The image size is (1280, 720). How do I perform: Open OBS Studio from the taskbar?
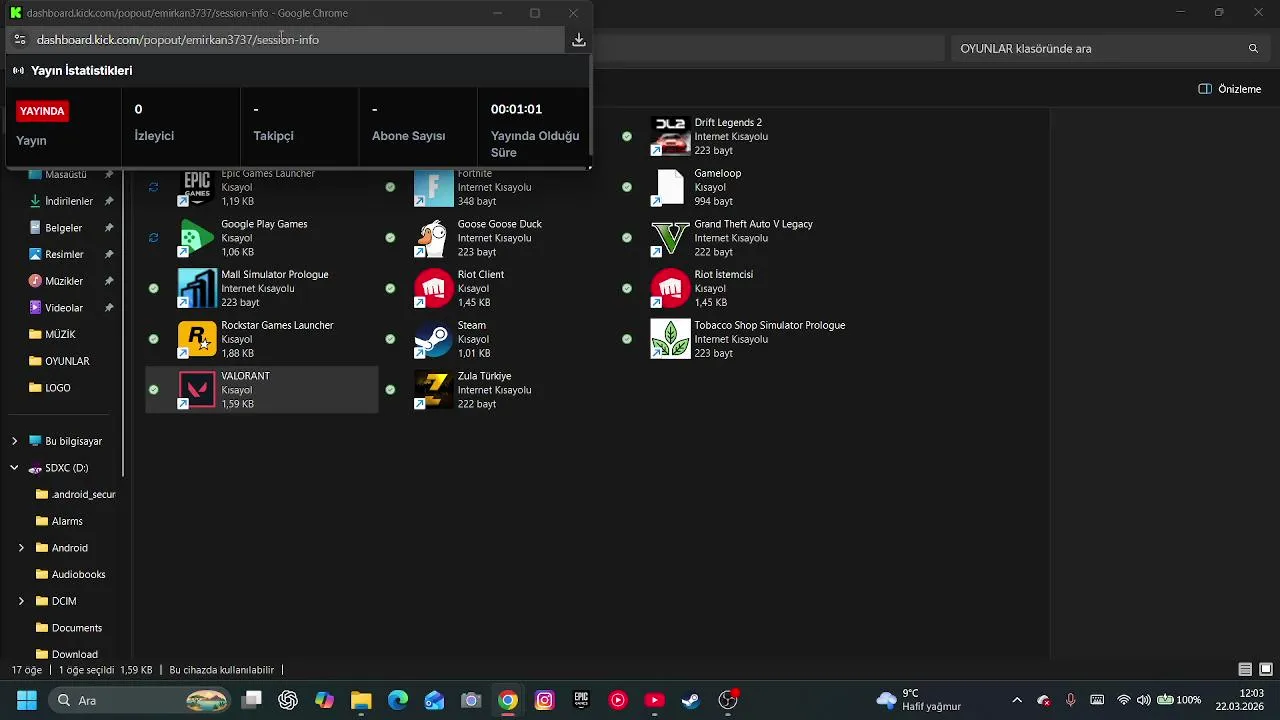click(x=727, y=700)
